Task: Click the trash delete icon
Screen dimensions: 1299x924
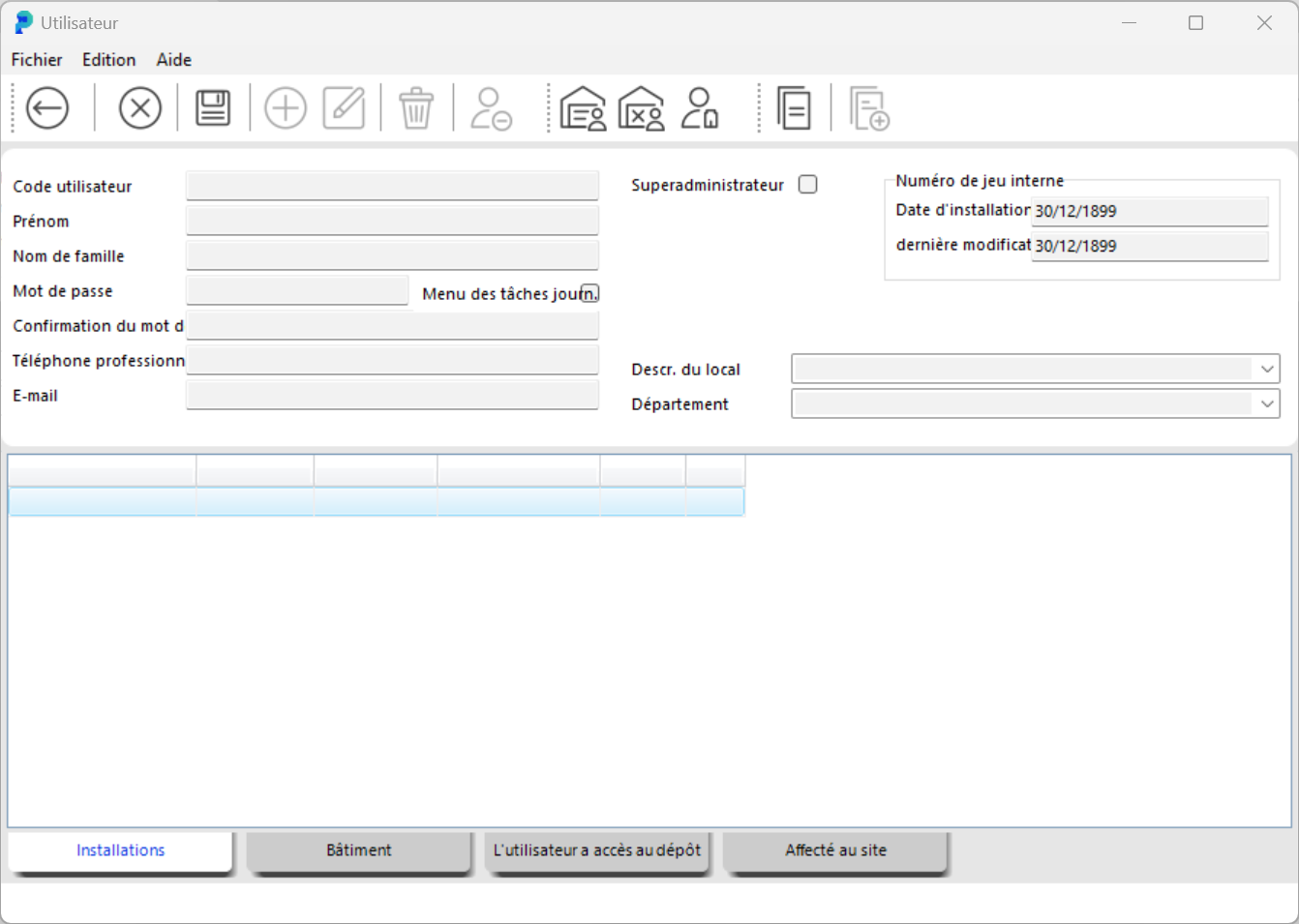Action: coord(416,107)
